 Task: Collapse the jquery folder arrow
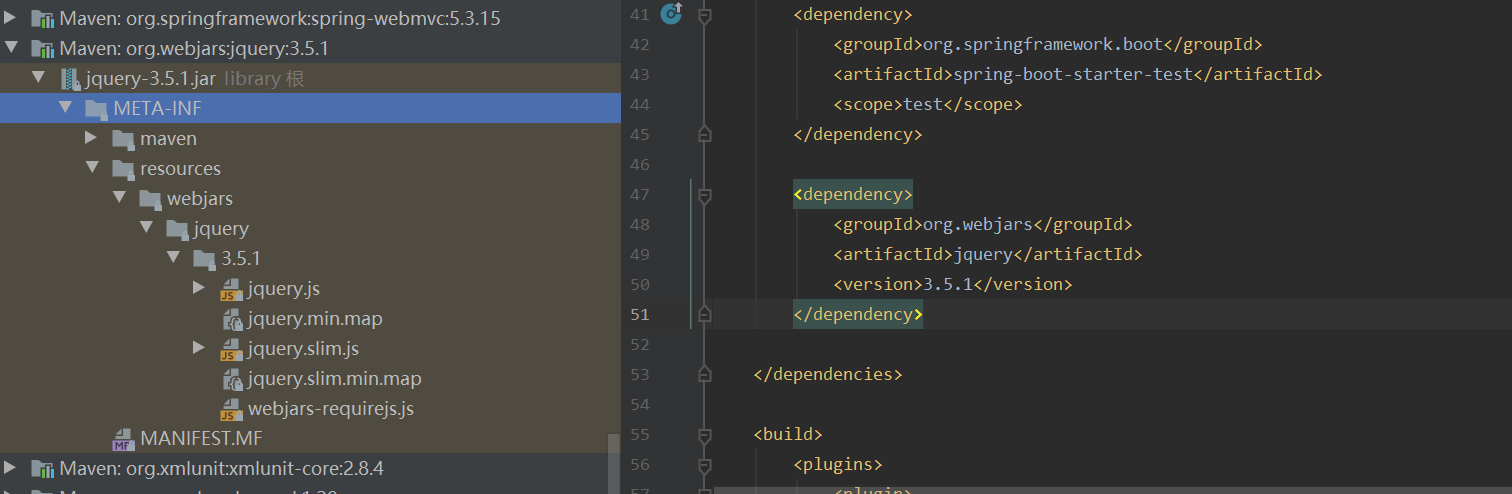tap(145, 228)
